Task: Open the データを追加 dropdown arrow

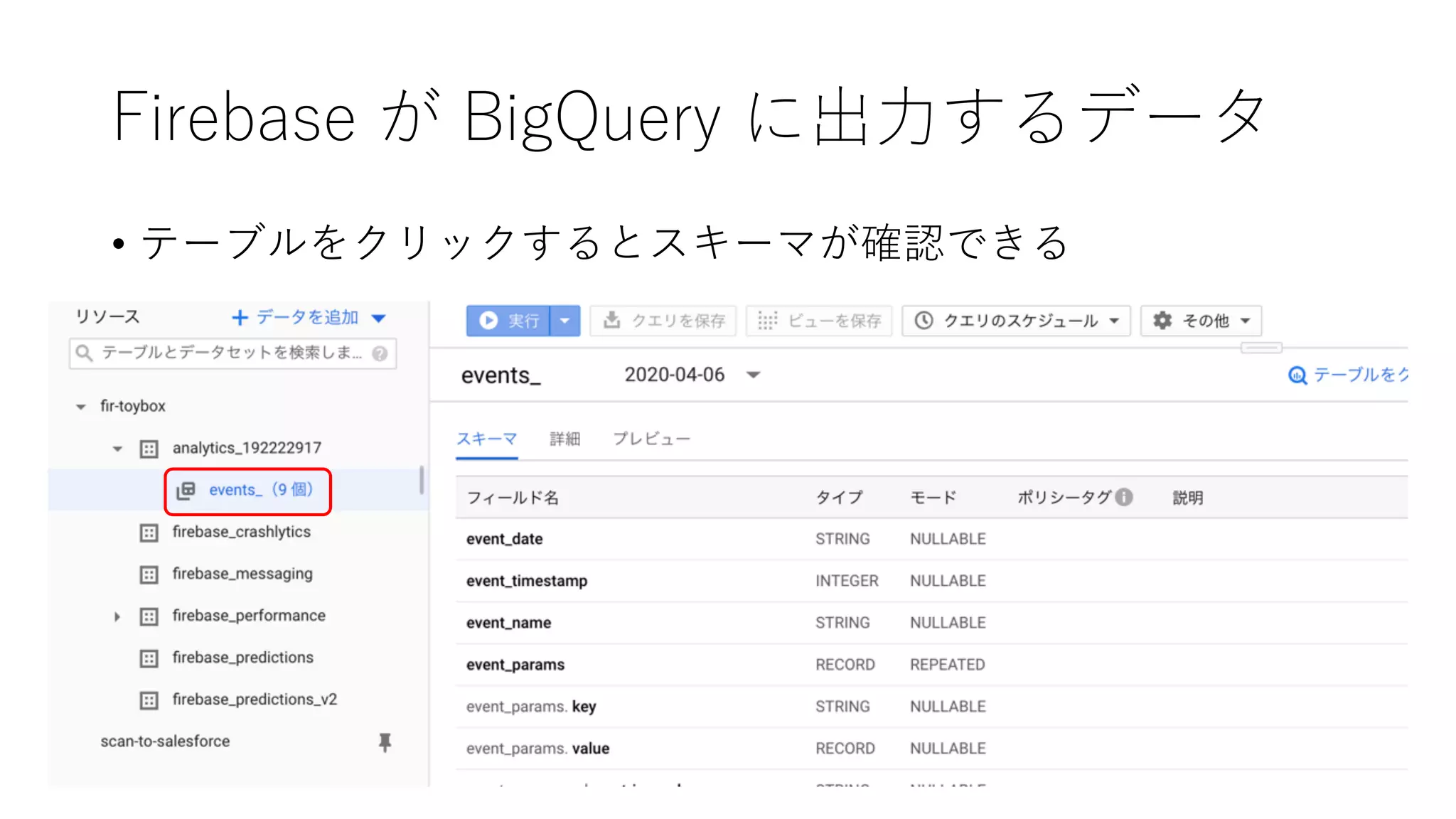Action: tap(379, 318)
